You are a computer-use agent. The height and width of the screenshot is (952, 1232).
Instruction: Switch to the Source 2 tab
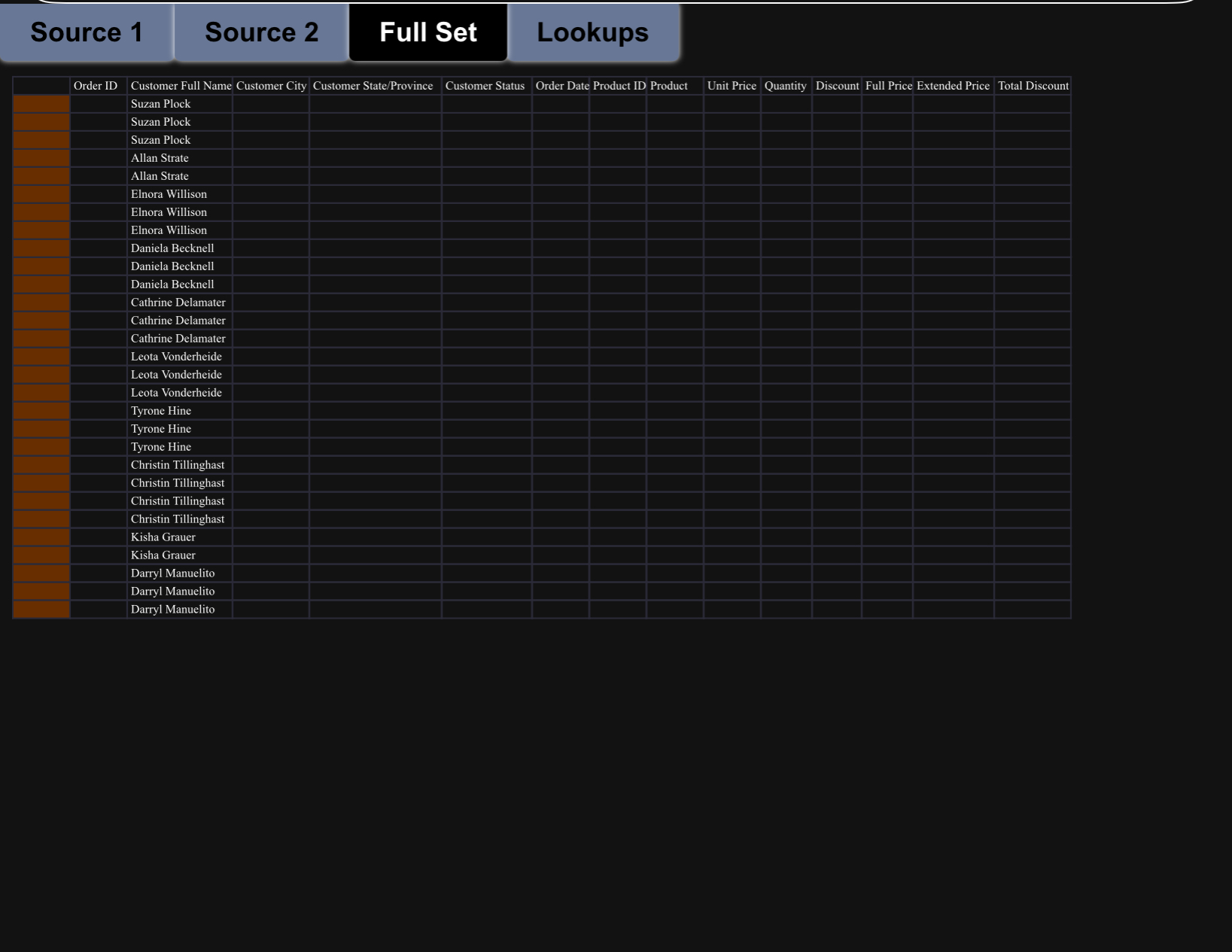click(262, 32)
